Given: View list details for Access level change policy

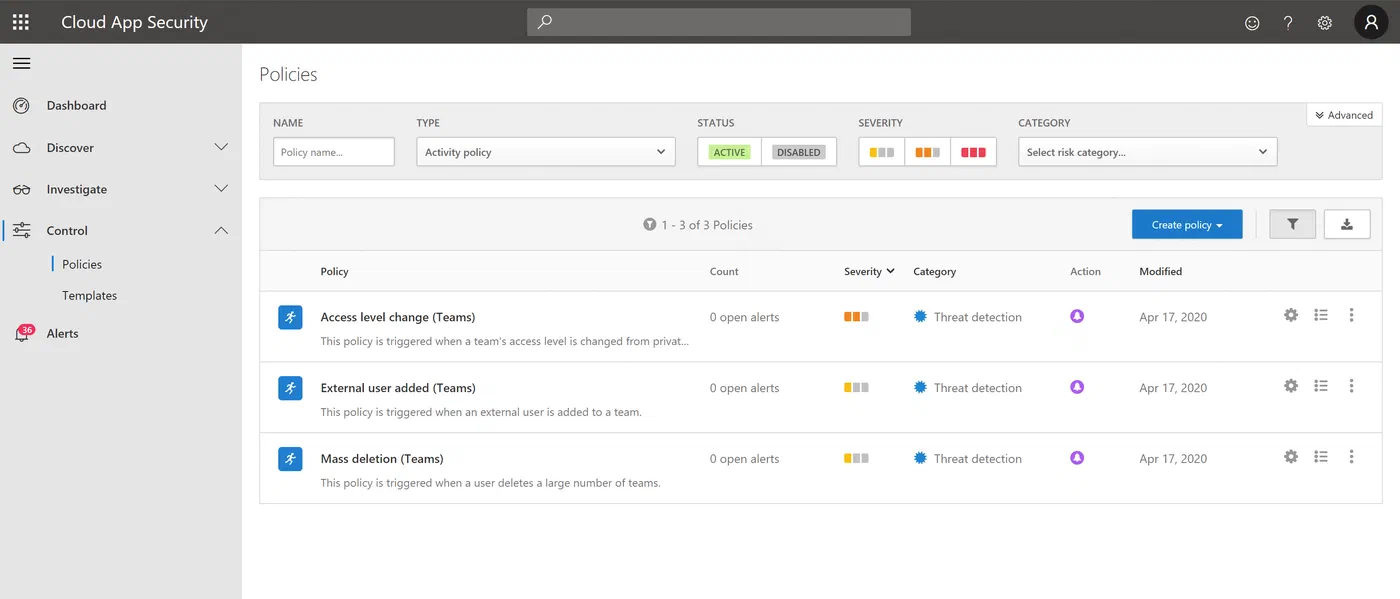Looking at the screenshot, I should pos(1321,315).
